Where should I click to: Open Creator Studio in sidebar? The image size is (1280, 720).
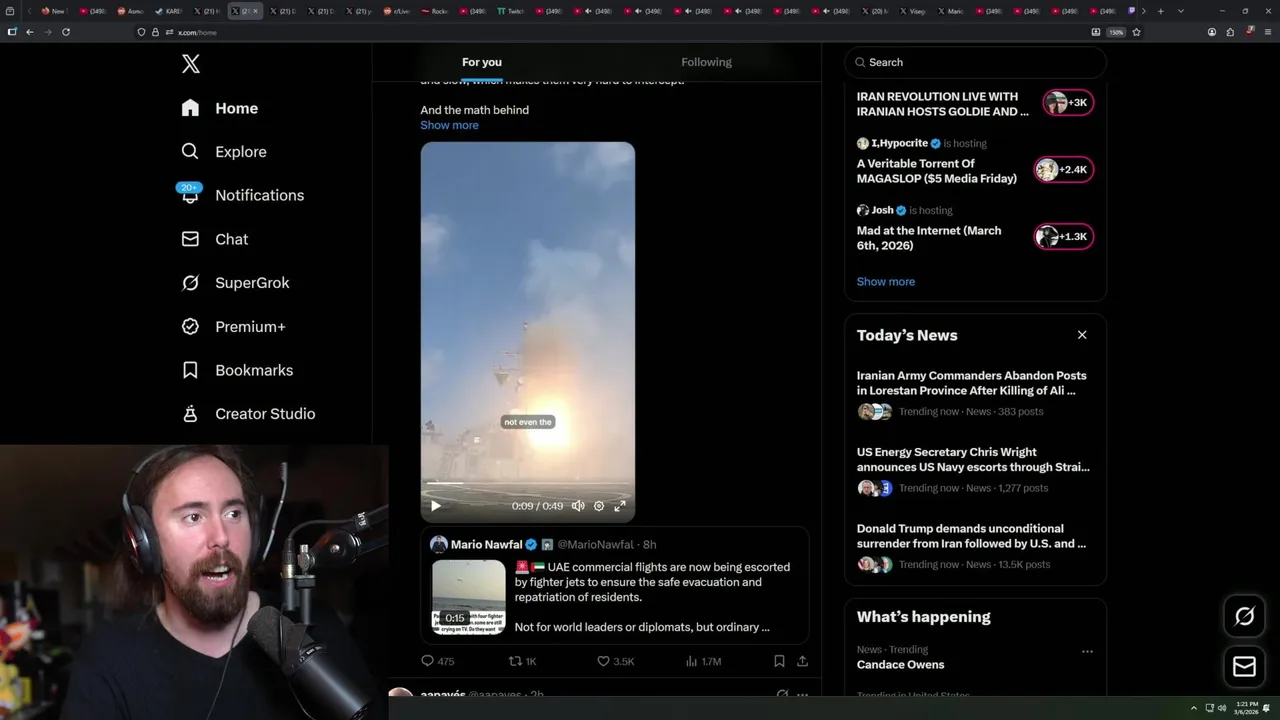click(x=249, y=413)
